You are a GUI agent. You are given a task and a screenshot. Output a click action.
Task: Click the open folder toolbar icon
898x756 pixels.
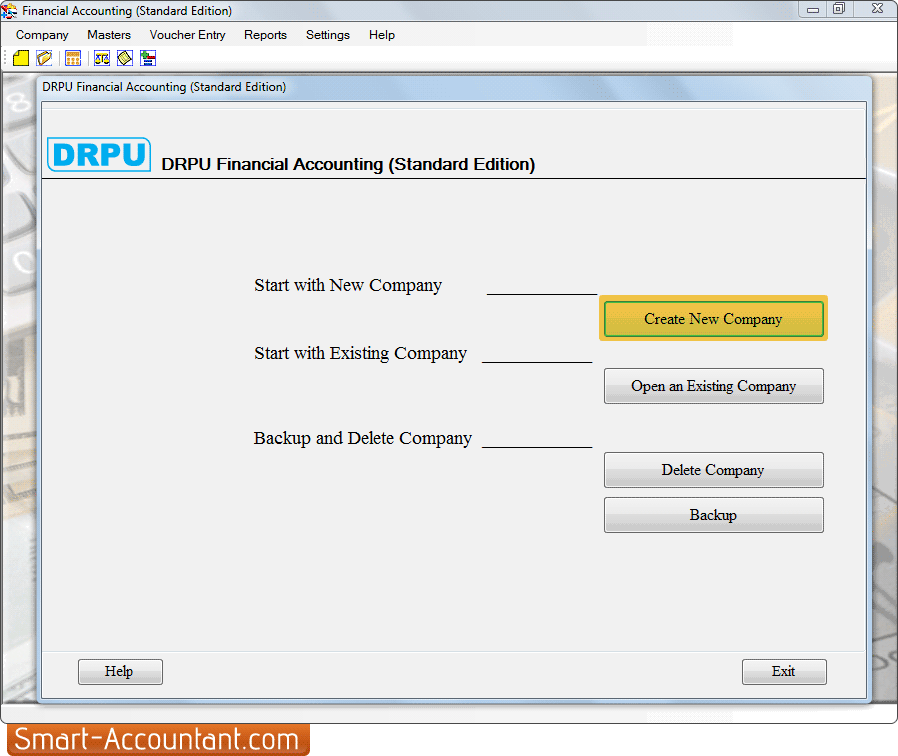44,58
